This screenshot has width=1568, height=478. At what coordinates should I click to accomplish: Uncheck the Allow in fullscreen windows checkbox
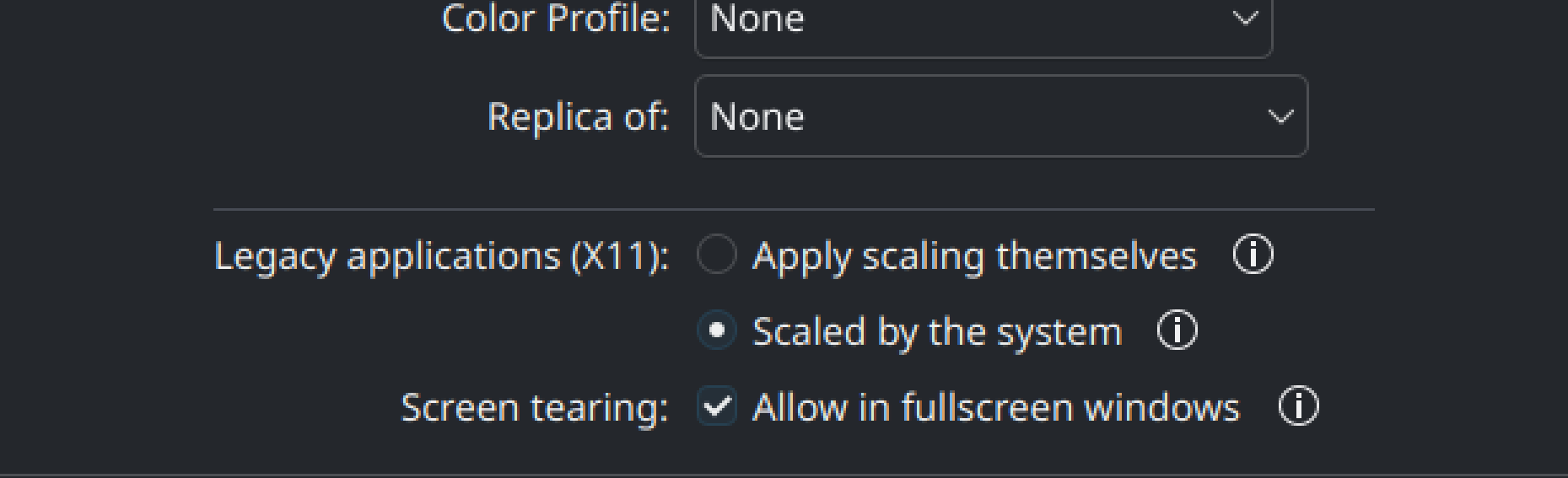tap(717, 407)
